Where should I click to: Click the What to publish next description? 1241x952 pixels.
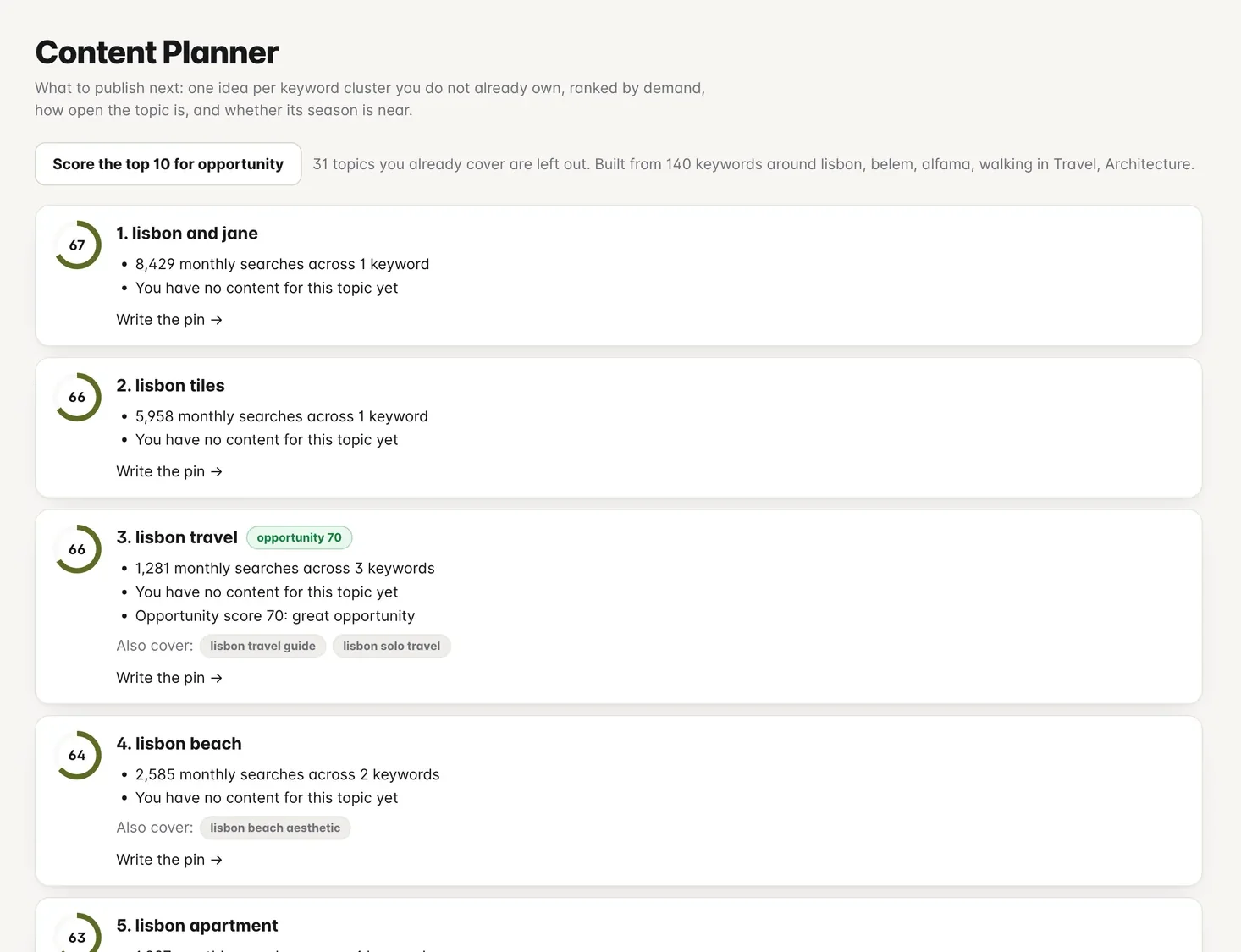[370, 99]
